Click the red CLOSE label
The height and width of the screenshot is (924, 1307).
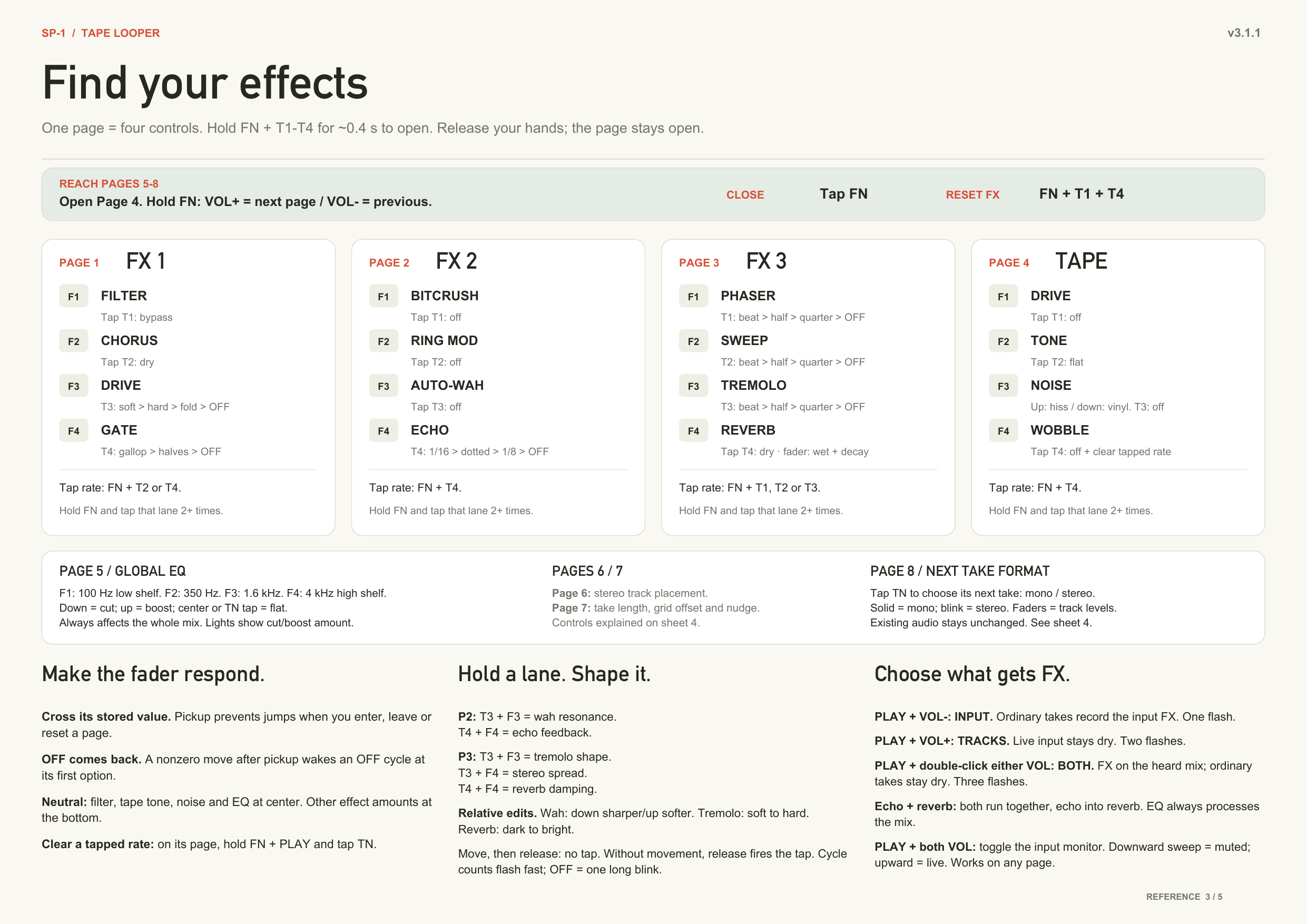tap(745, 195)
